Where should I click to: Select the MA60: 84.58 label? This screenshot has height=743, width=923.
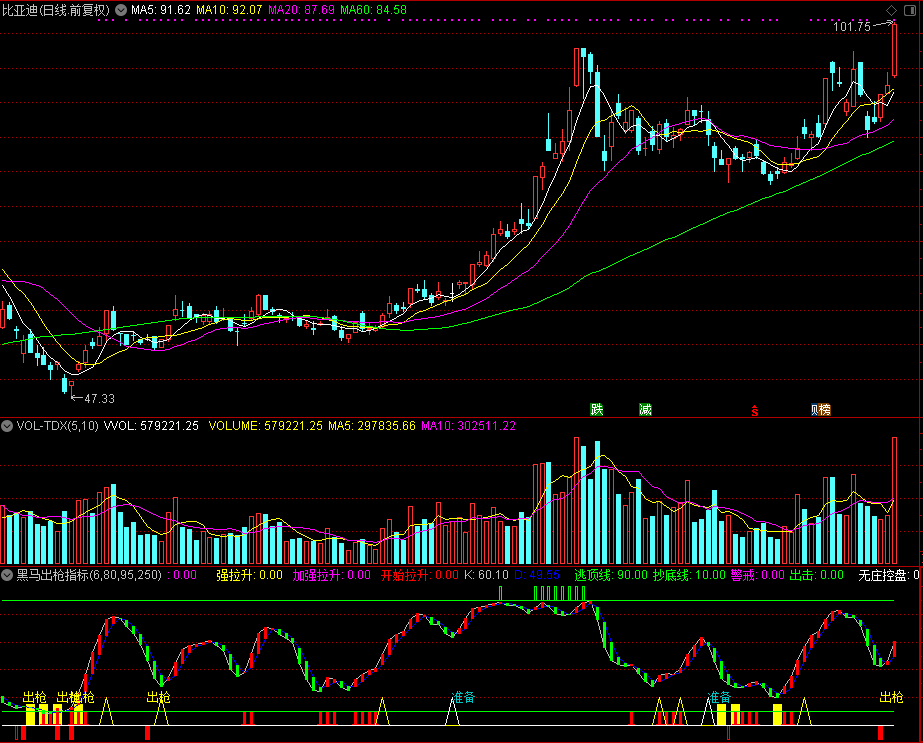coord(373,10)
